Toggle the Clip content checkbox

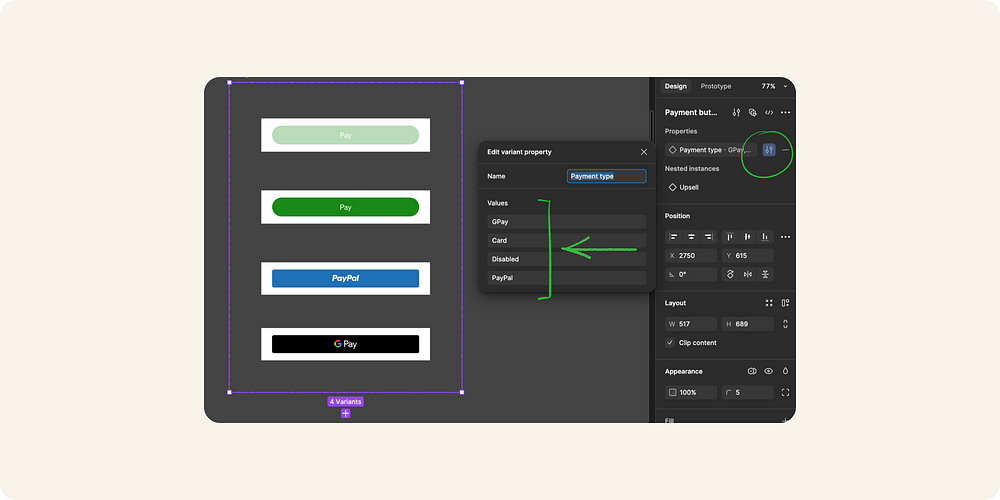click(670, 342)
